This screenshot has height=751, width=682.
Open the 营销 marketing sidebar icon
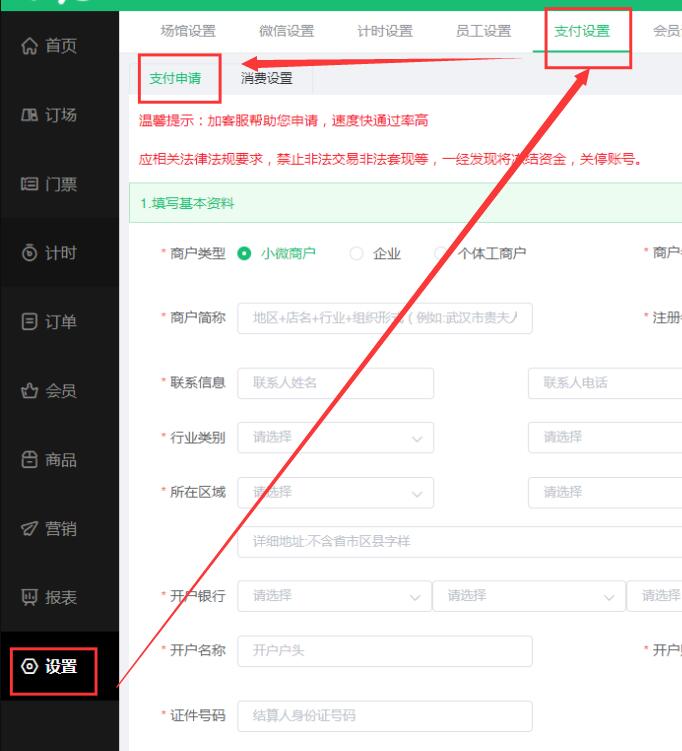pyautogui.click(x=29, y=529)
